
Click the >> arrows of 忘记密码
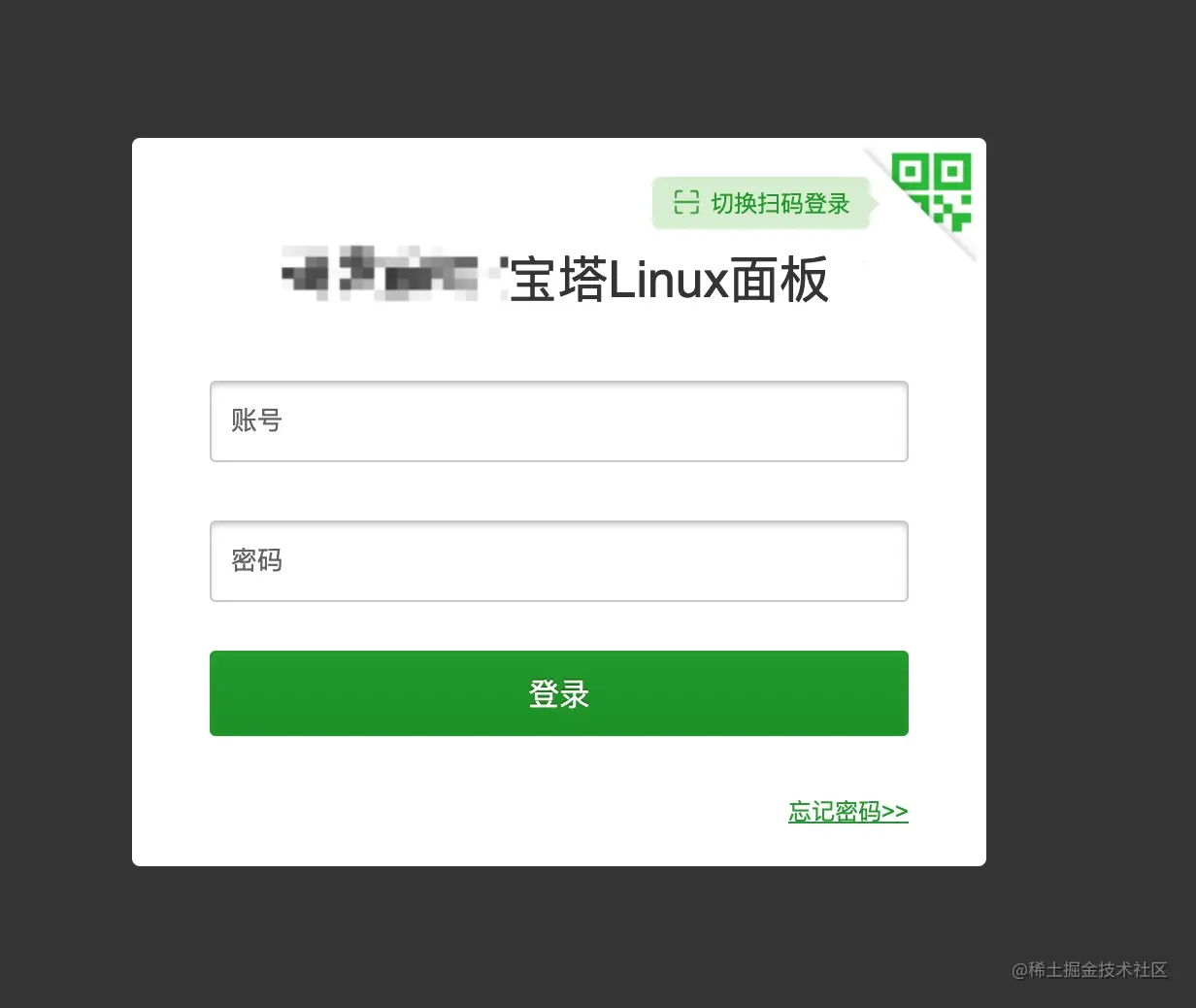(895, 812)
